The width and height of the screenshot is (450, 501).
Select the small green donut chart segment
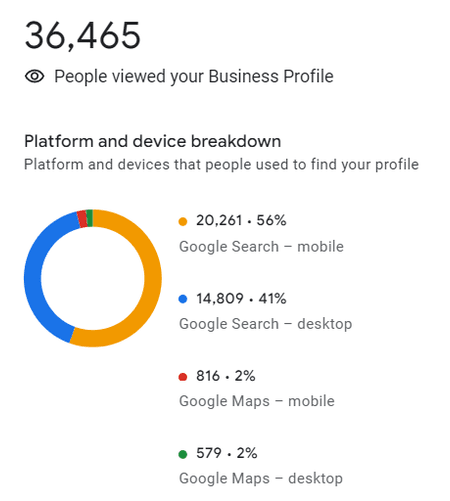tap(89, 218)
